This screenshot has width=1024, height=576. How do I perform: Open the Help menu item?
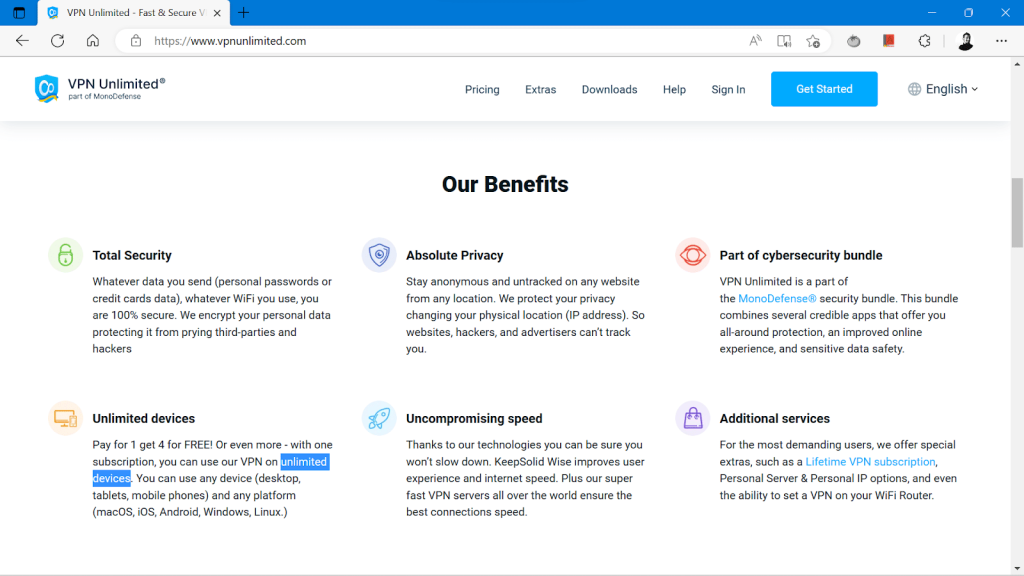674,89
